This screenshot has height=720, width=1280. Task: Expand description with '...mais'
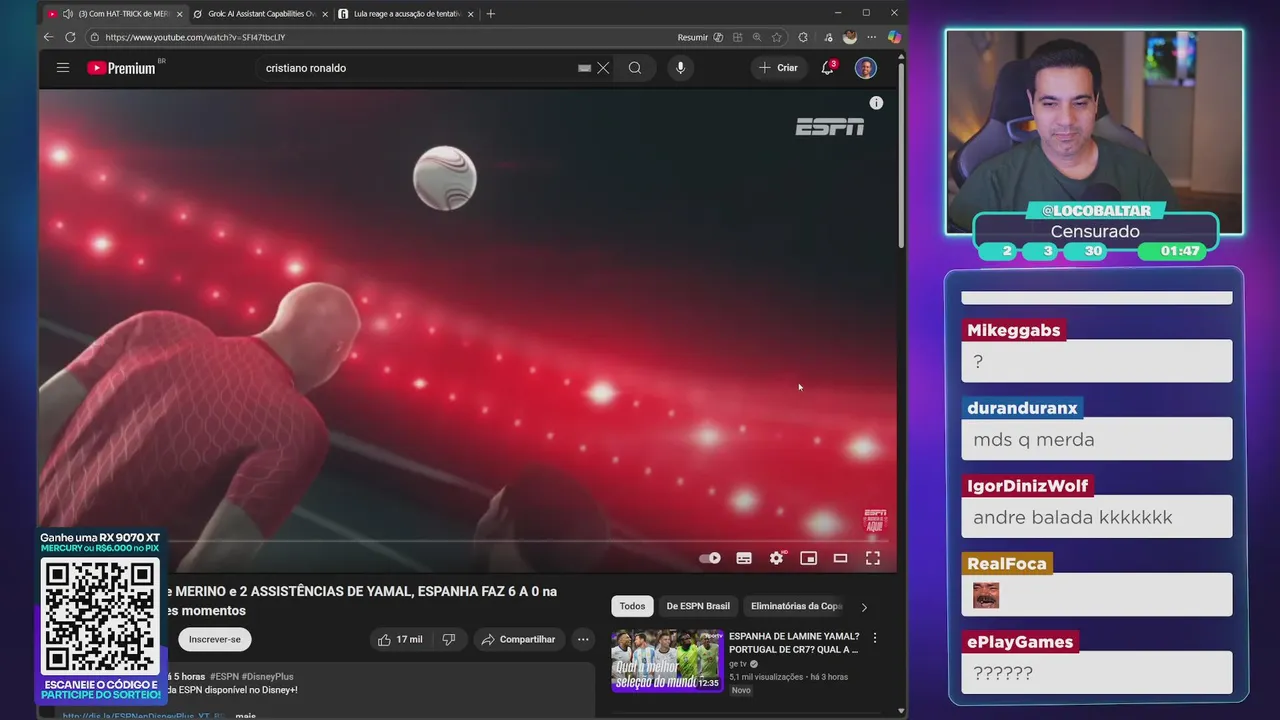pyautogui.click(x=245, y=715)
